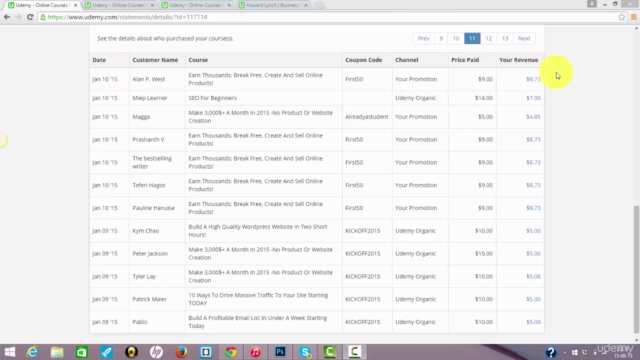Close the first Udemy tab

pyautogui.click(x=75, y=5)
